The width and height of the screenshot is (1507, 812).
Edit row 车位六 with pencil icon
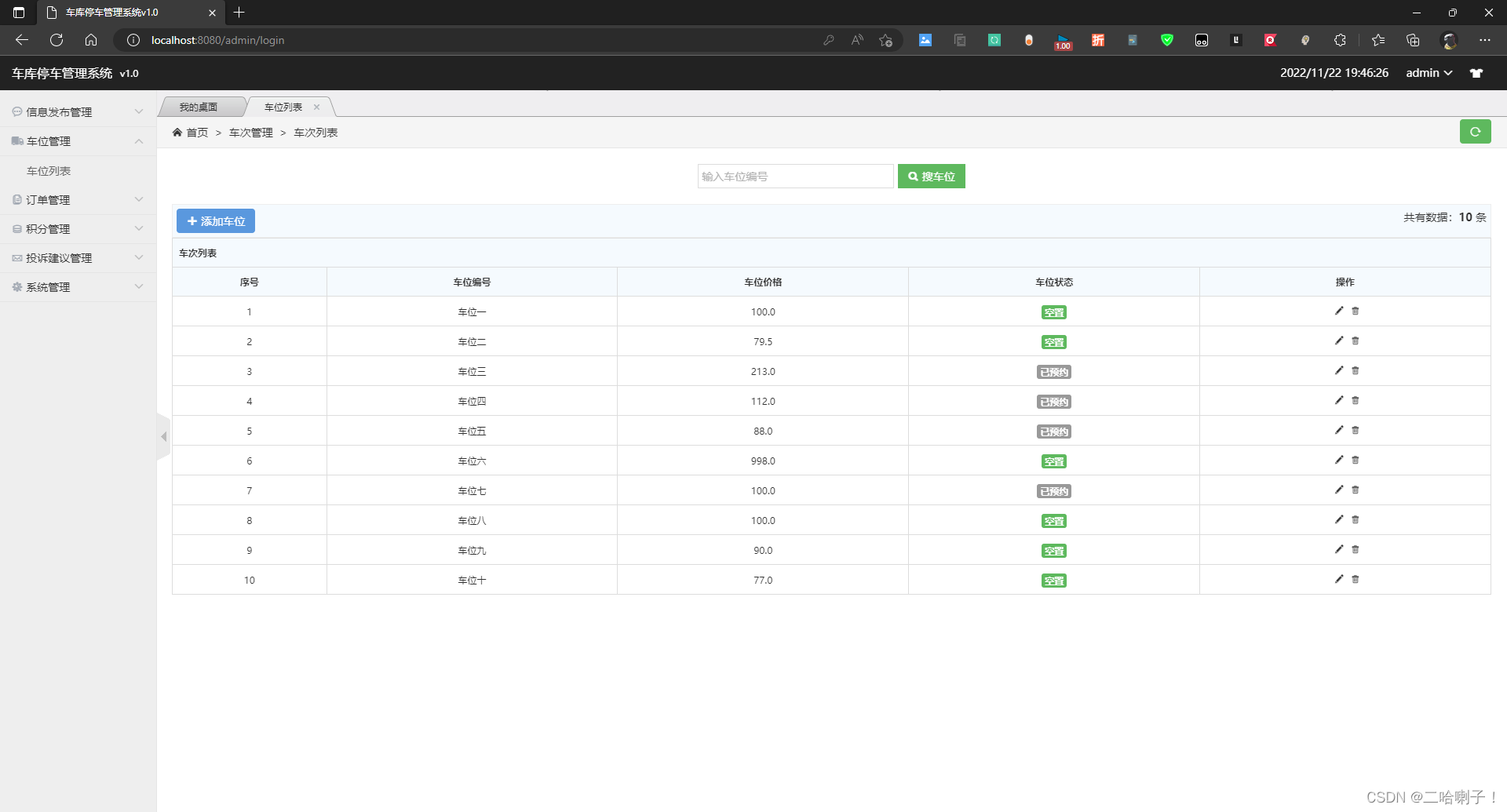coord(1339,460)
